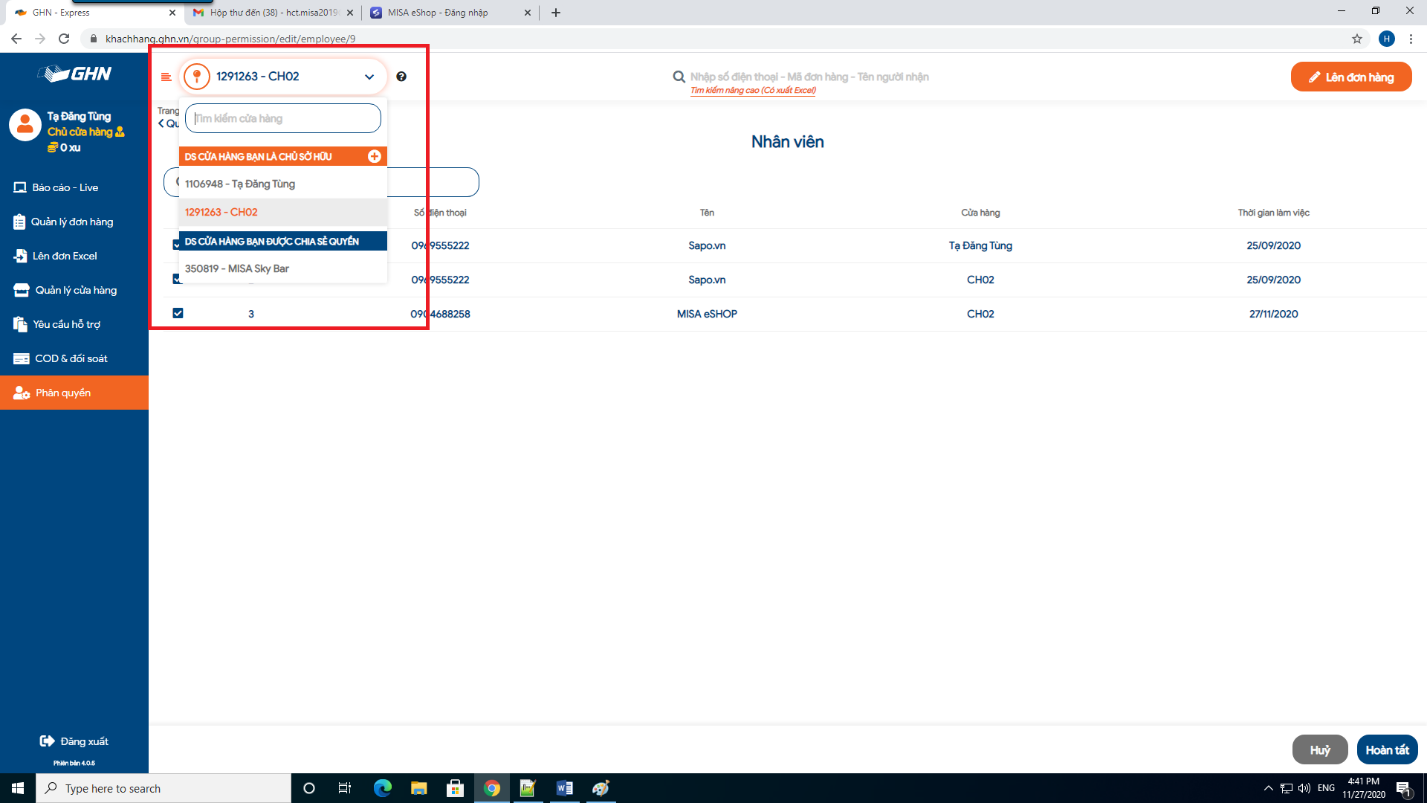Open Word from Windows taskbar

563,788
